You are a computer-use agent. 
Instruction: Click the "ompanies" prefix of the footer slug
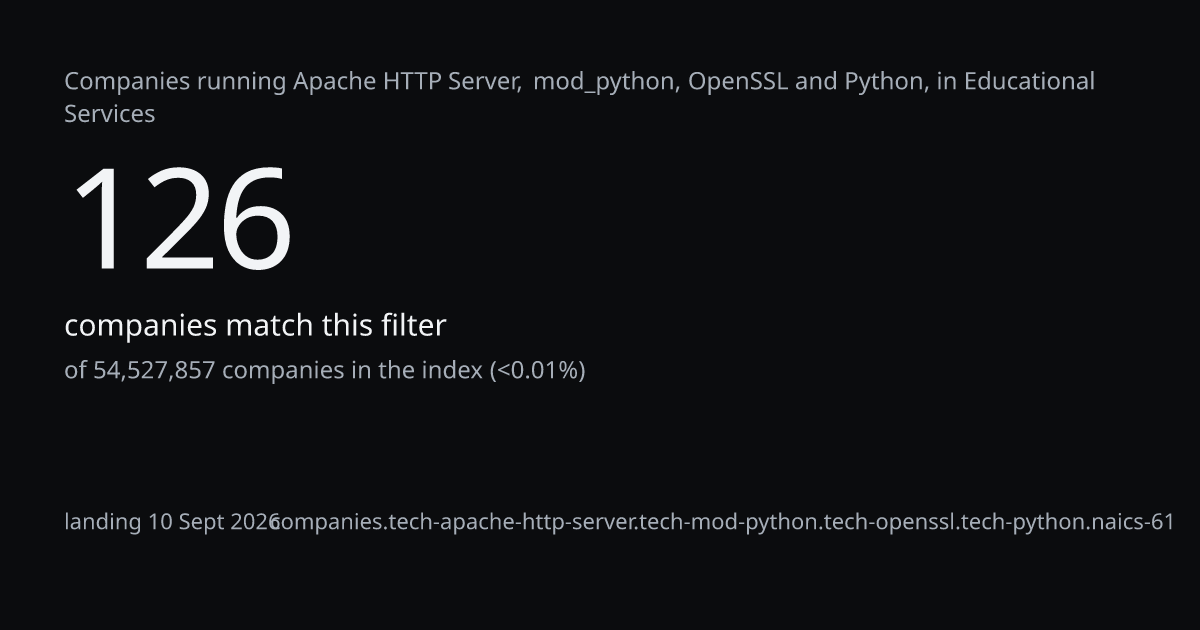coord(330,522)
